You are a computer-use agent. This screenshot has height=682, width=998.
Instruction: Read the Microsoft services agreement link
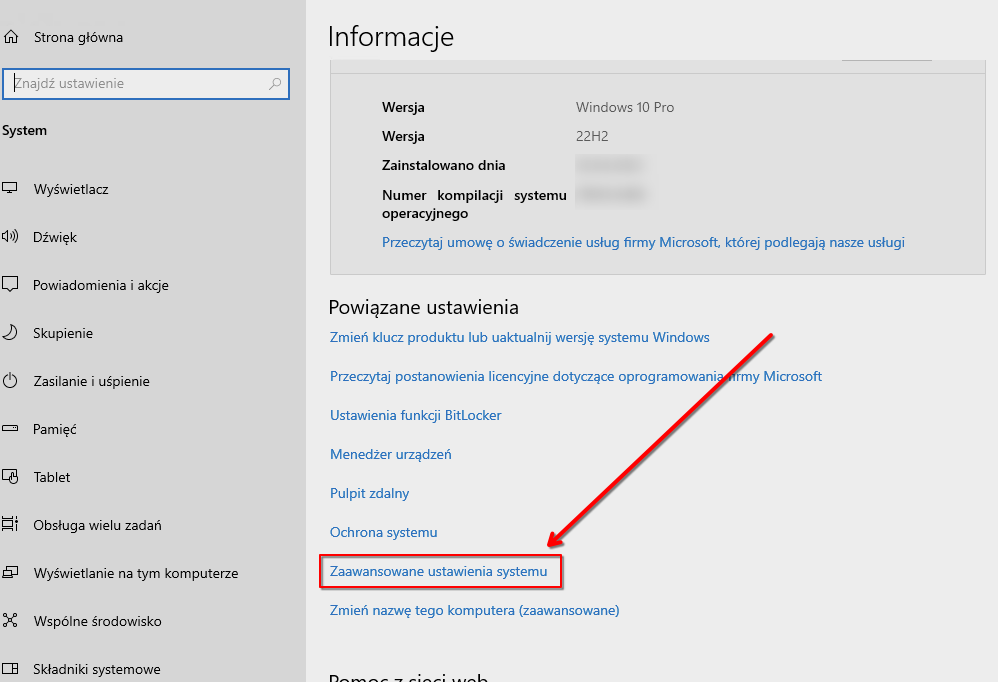click(643, 242)
